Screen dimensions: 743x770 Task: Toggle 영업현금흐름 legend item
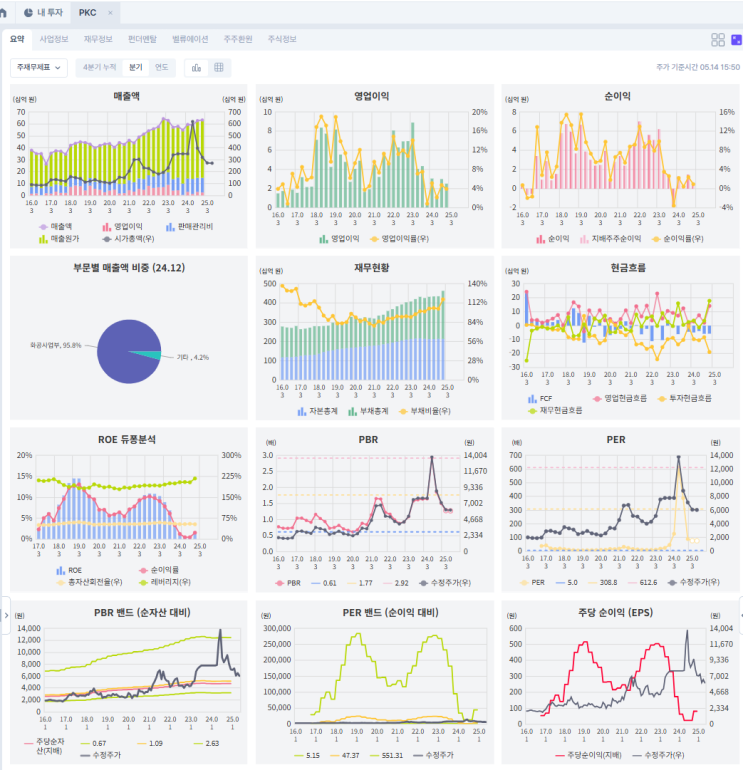(620, 398)
